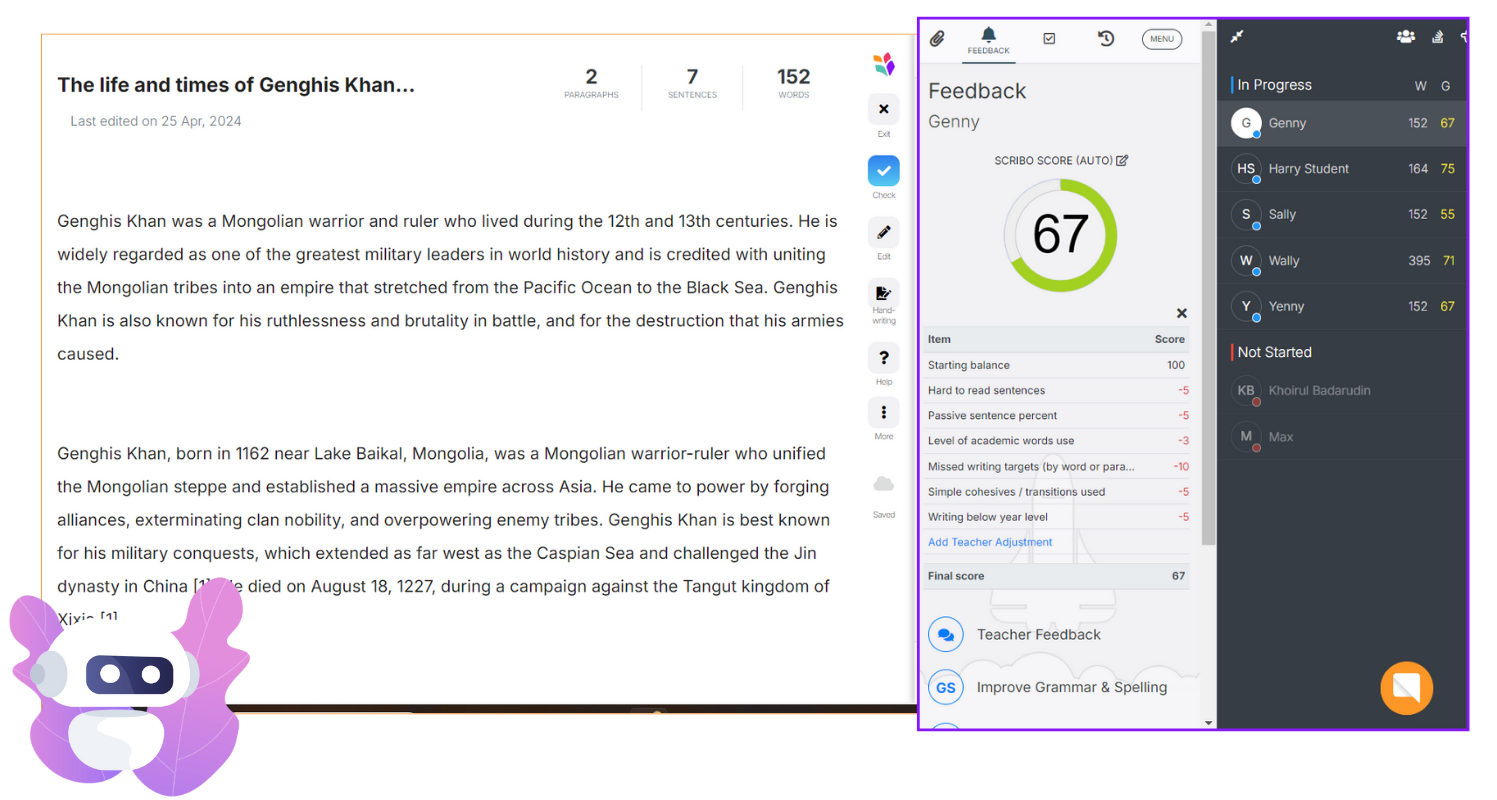Switch to the Feedback bell tab
Screen dimensions: 1497x800
click(x=988, y=40)
